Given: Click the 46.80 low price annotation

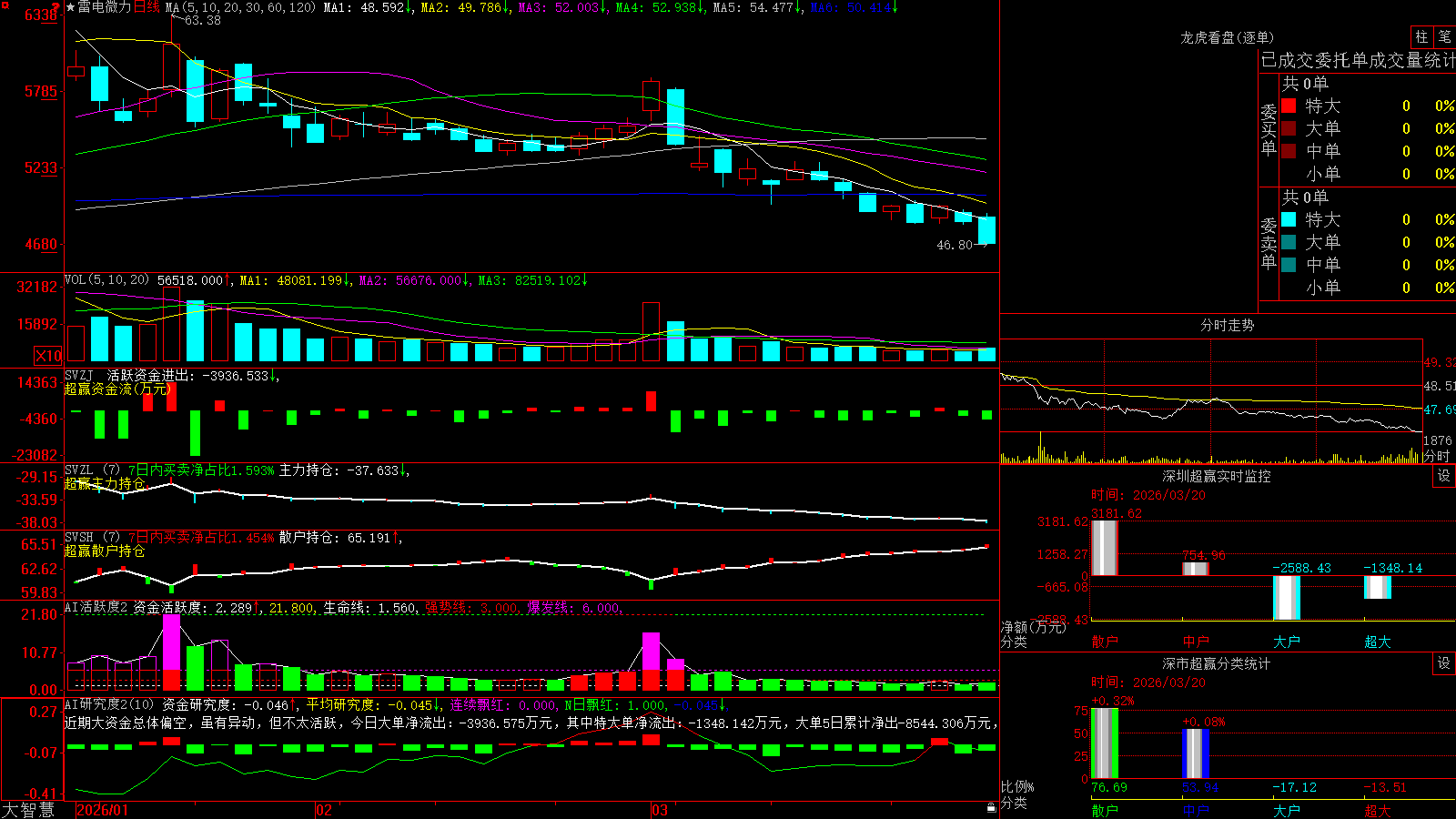Looking at the screenshot, I should pyautogui.click(x=955, y=245).
